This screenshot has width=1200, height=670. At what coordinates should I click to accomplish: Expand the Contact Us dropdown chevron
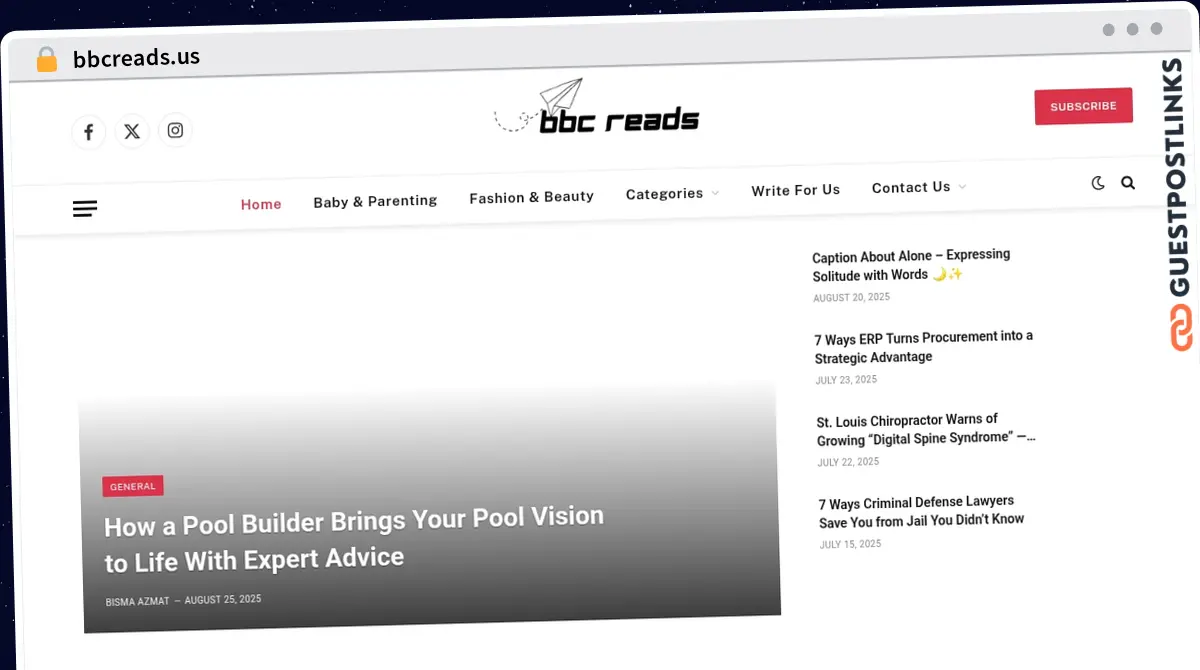962,187
